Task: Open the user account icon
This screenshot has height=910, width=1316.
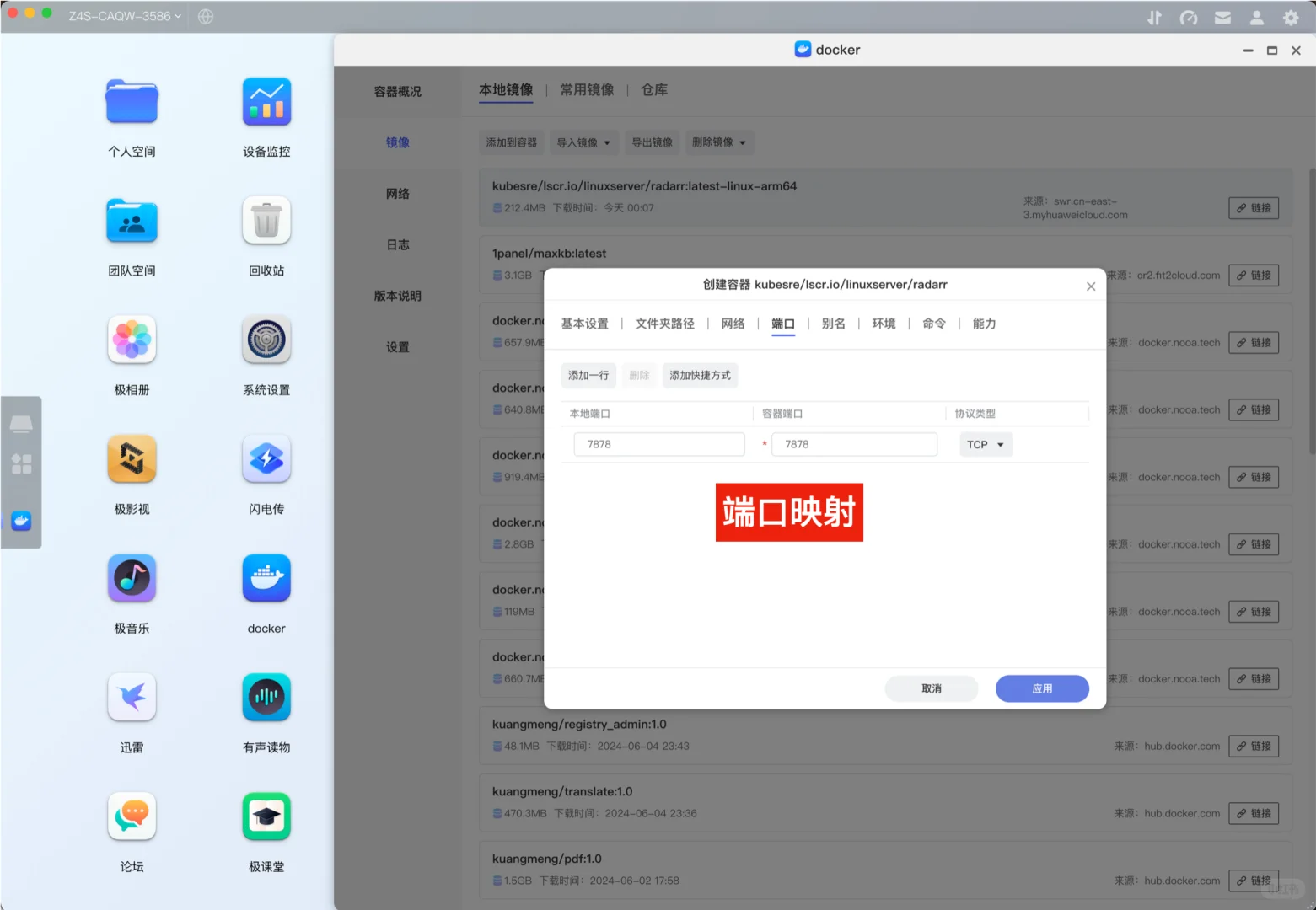Action: [x=1256, y=16]
